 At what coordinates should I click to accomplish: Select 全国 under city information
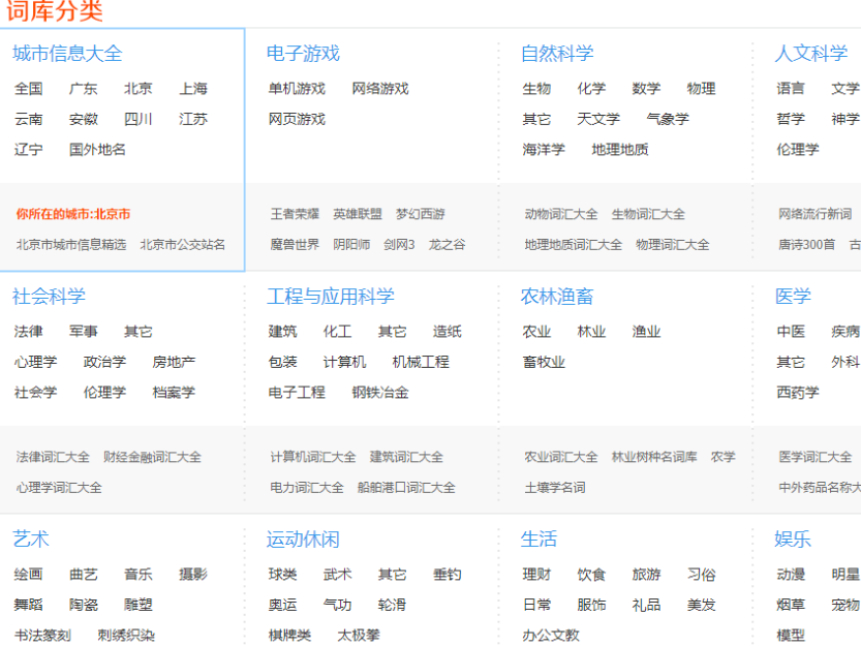[x=29, y=88]
